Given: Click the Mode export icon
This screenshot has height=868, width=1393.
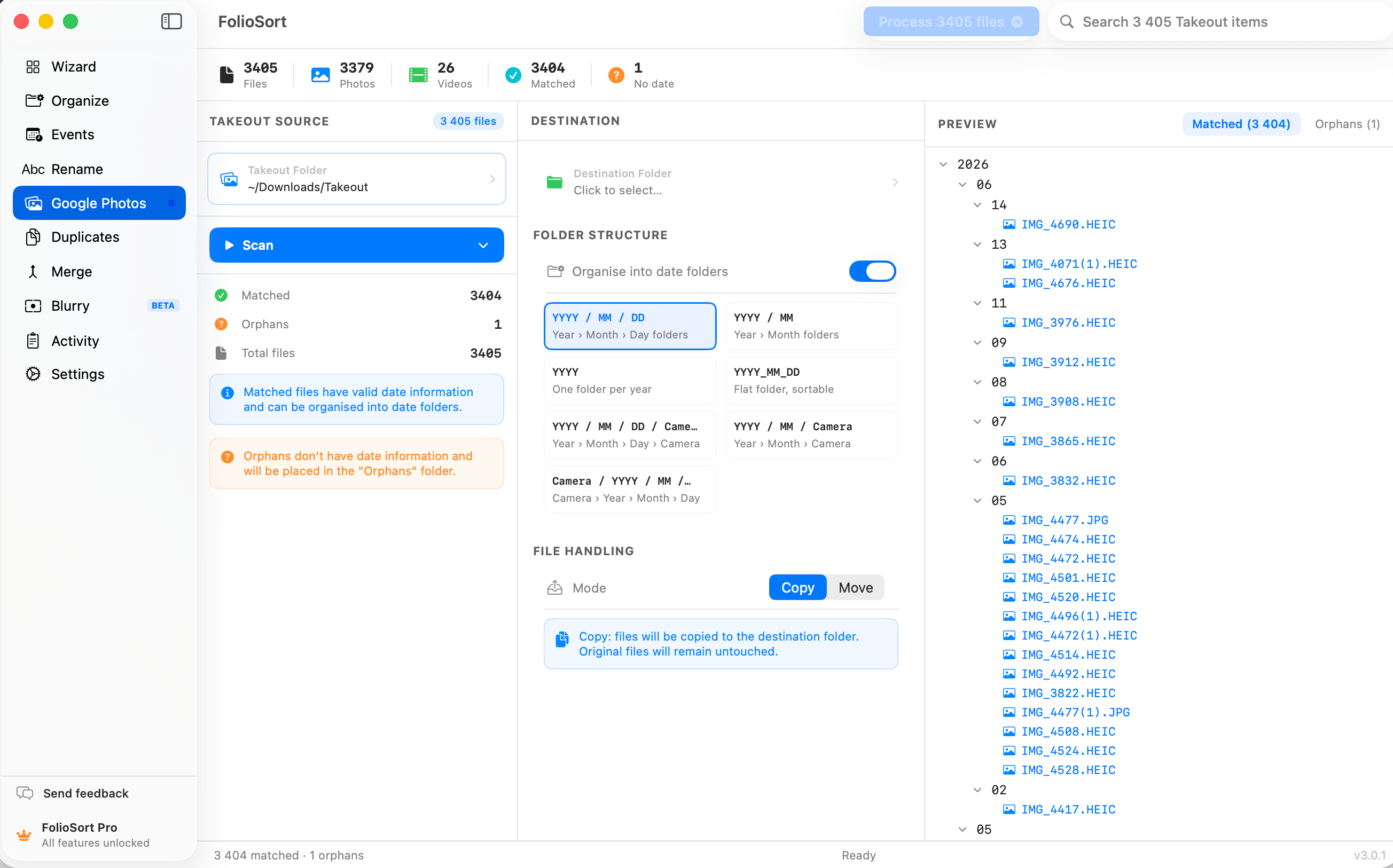Looking at the screenshot, I should click(554, 587).
